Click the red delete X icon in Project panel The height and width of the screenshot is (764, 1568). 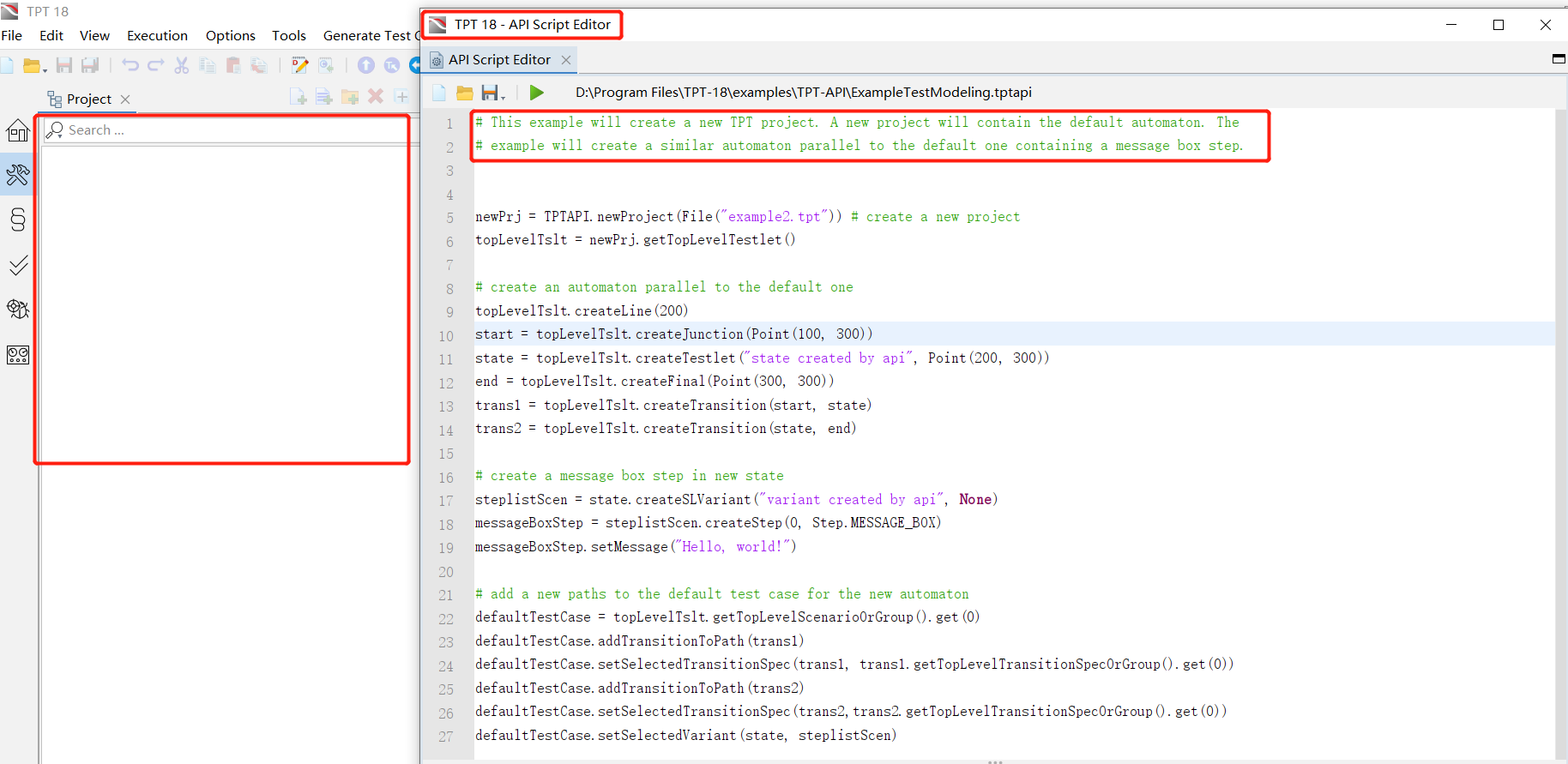tap(376, 97)
